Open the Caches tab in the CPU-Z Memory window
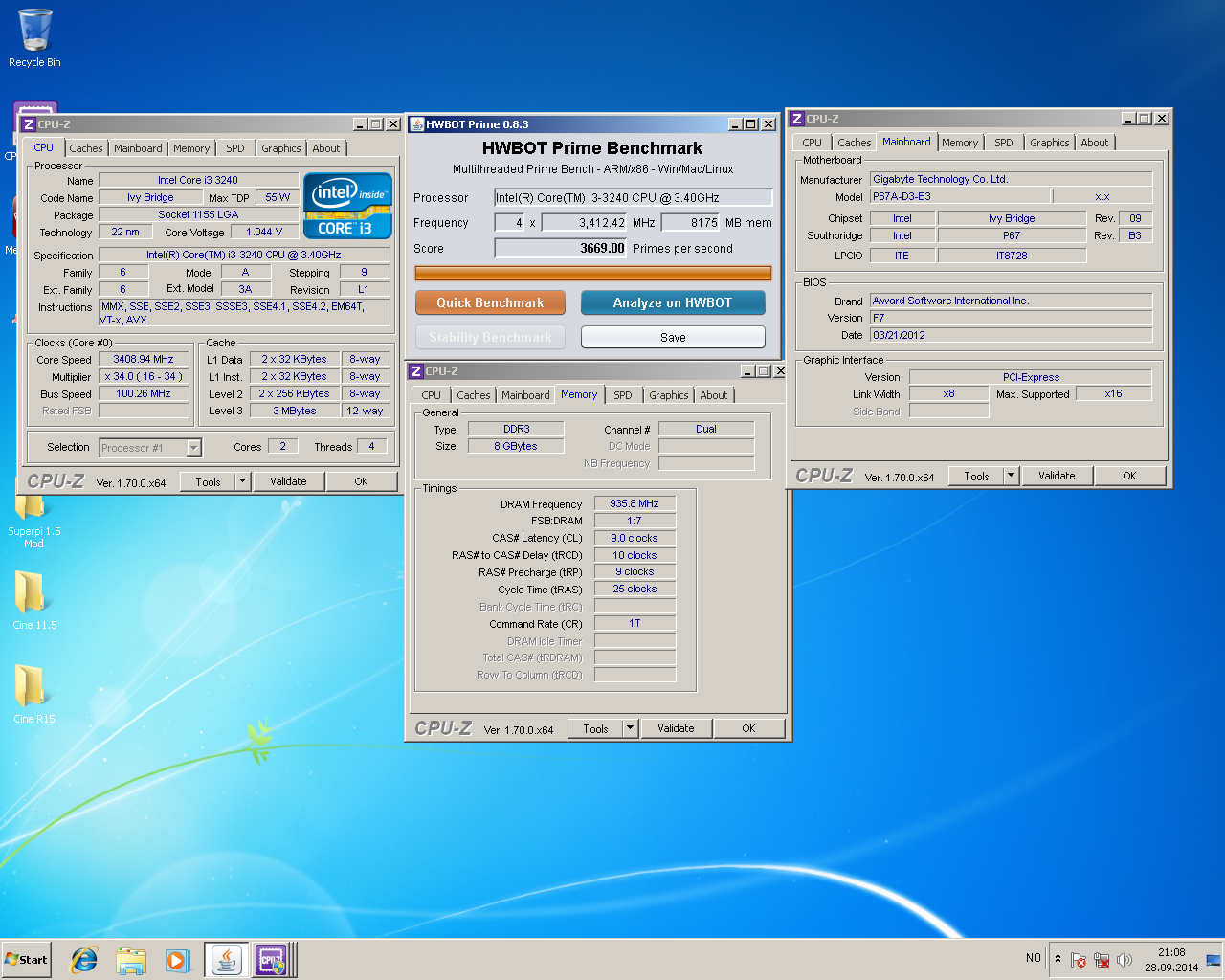The image size is (1225, 980). [473, 395]
